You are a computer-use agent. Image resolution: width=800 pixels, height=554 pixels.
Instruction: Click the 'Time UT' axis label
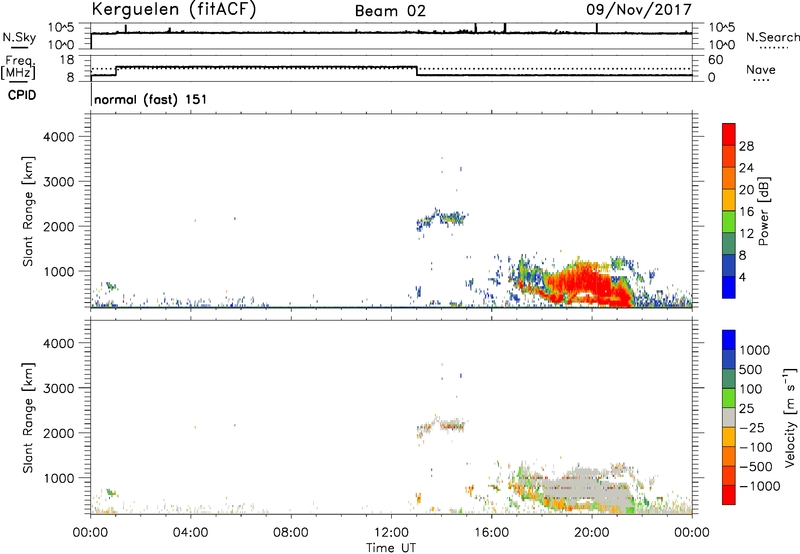pyautogui.click(x=391, y=548)
